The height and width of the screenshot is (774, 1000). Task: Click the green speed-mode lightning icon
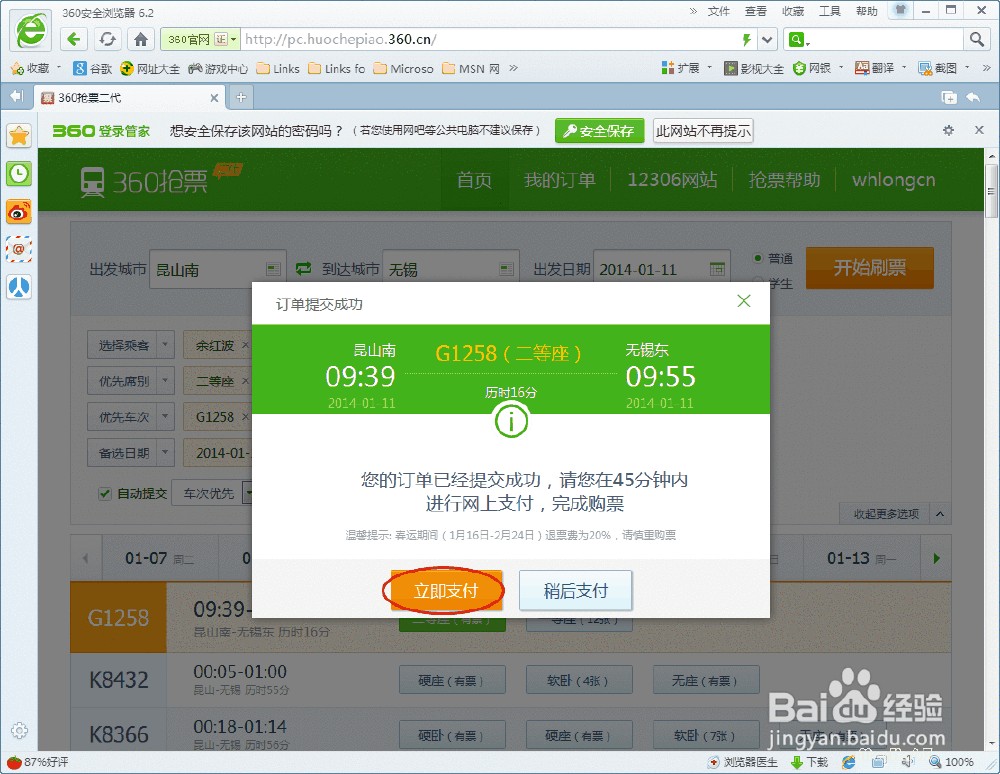(x=746, y=40)
